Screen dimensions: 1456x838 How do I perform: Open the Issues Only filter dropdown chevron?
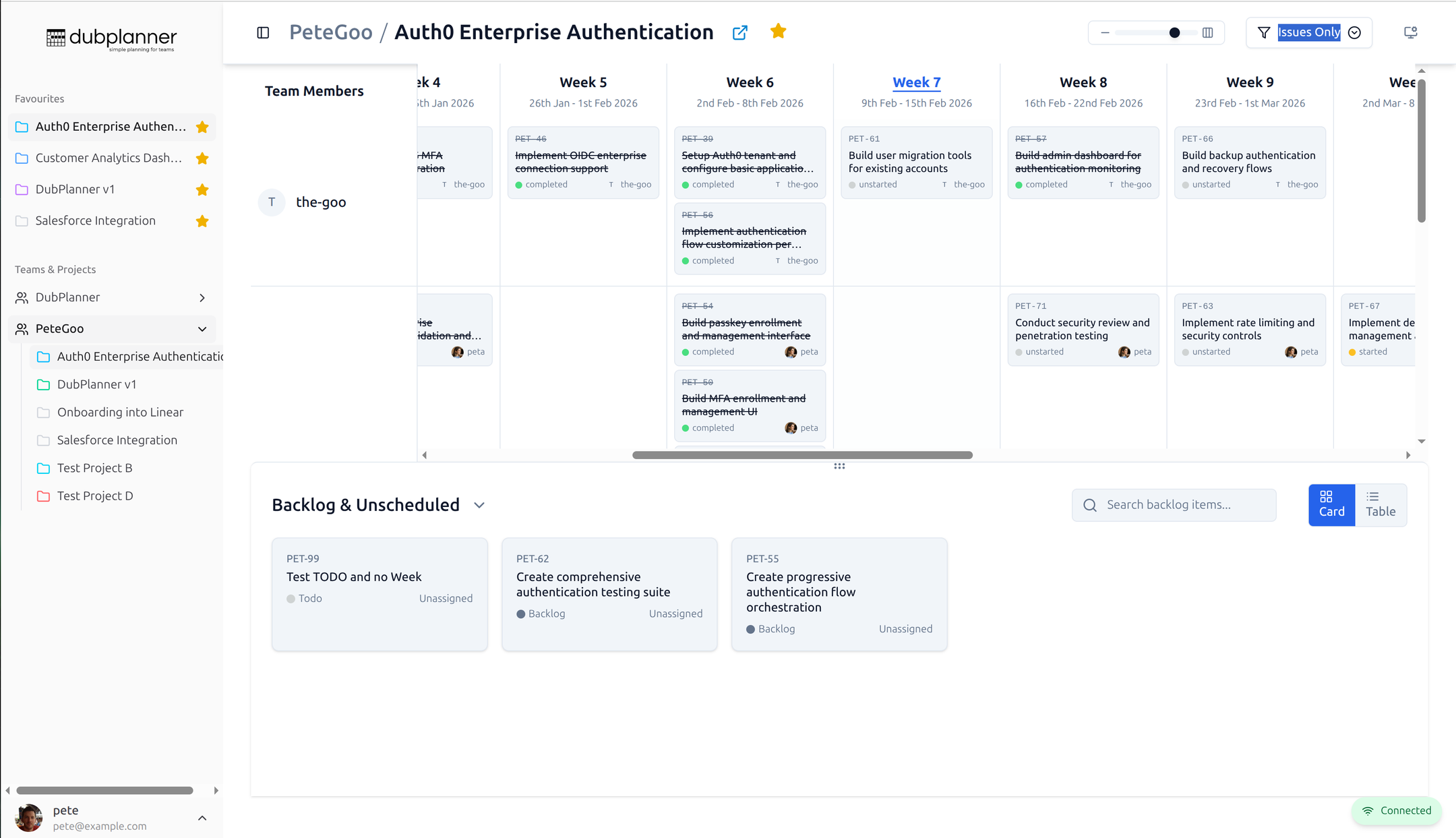[x=1355, y=32]
